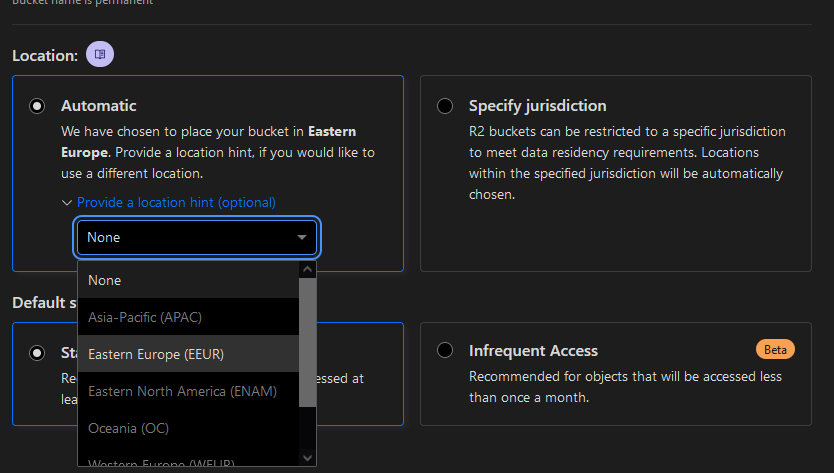The width and height of the screenshot is (834, 473).
Task: Click the dropdown list scroll down arrow
Action: click(x=308, y=457)
